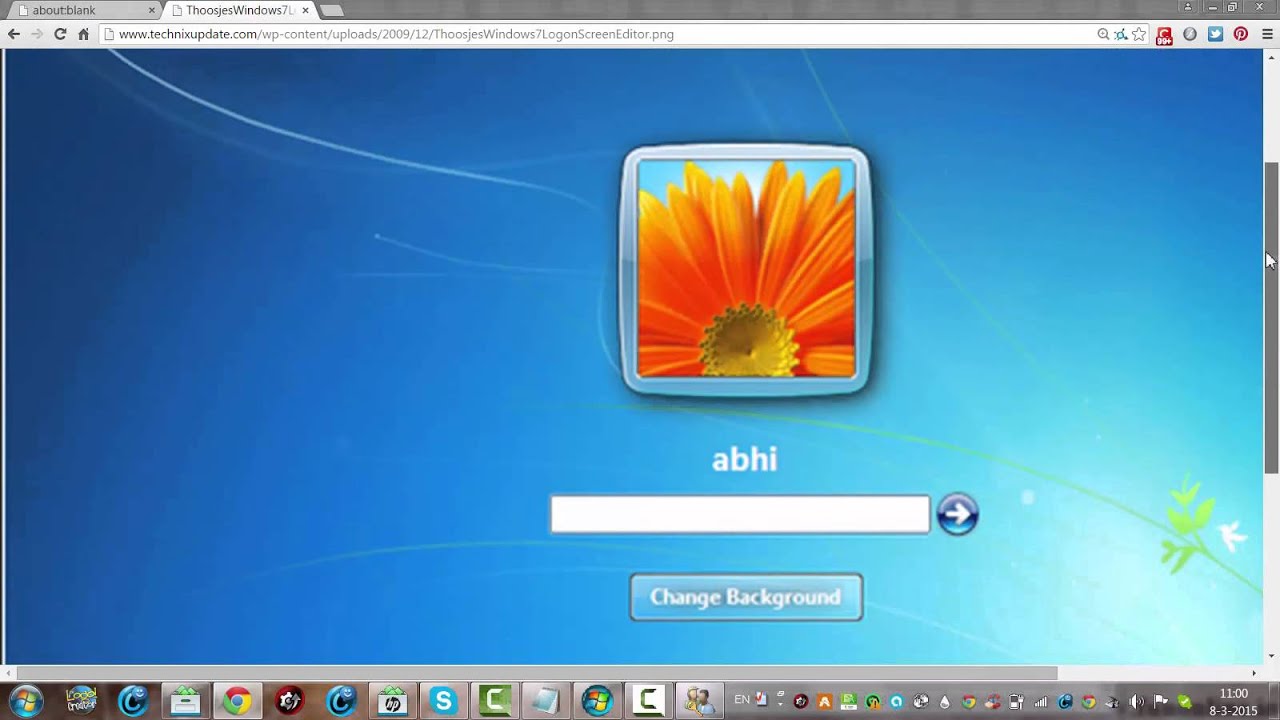Open the first Camtasia taskbar icon

(495, 701)
